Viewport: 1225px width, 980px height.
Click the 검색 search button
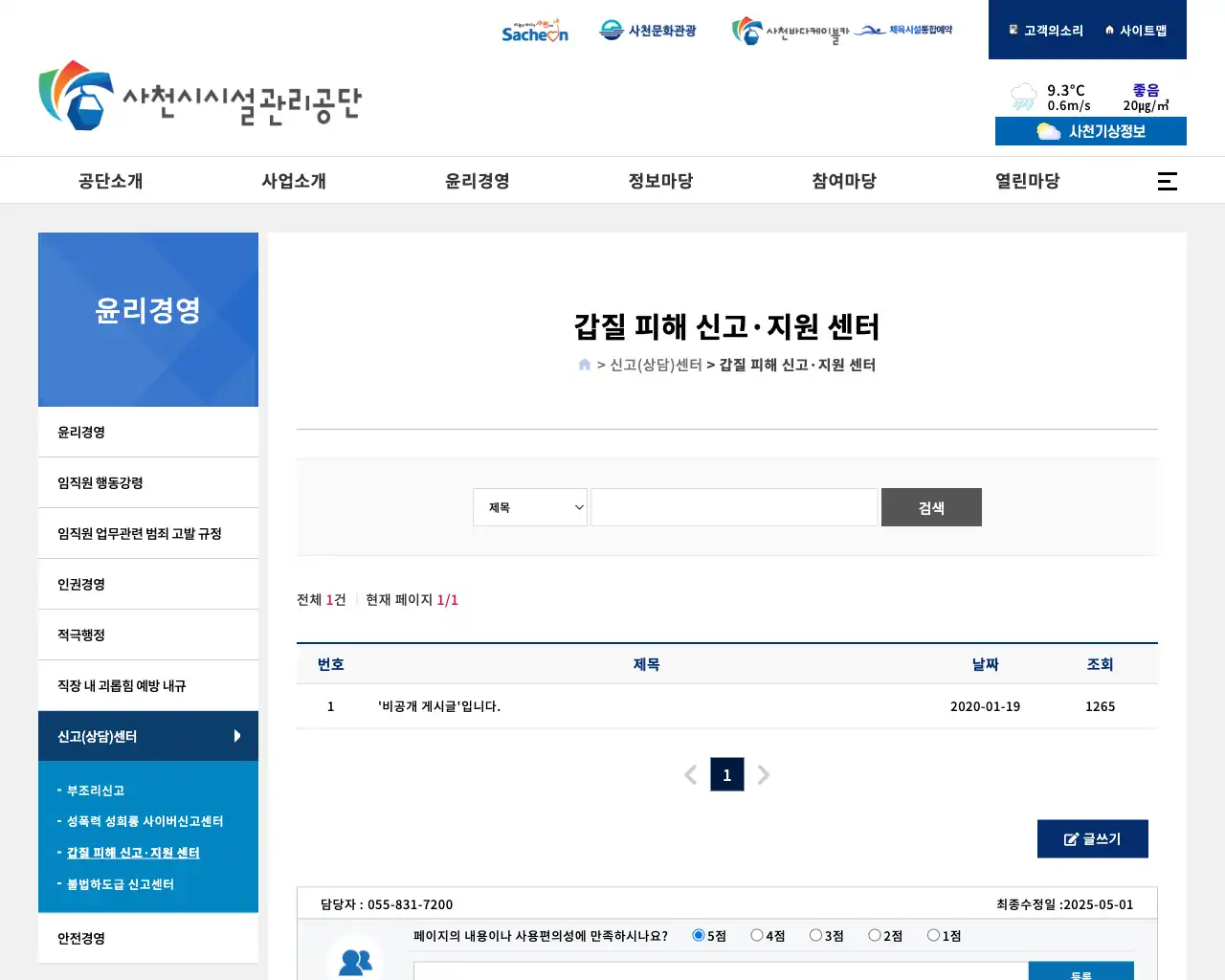[931, 507]
